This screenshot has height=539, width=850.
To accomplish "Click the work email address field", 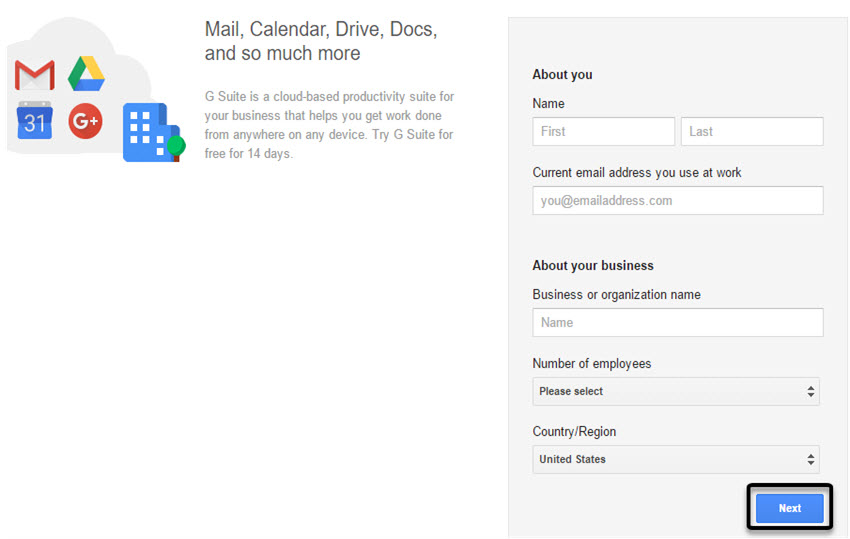I will tap(677, 200).
